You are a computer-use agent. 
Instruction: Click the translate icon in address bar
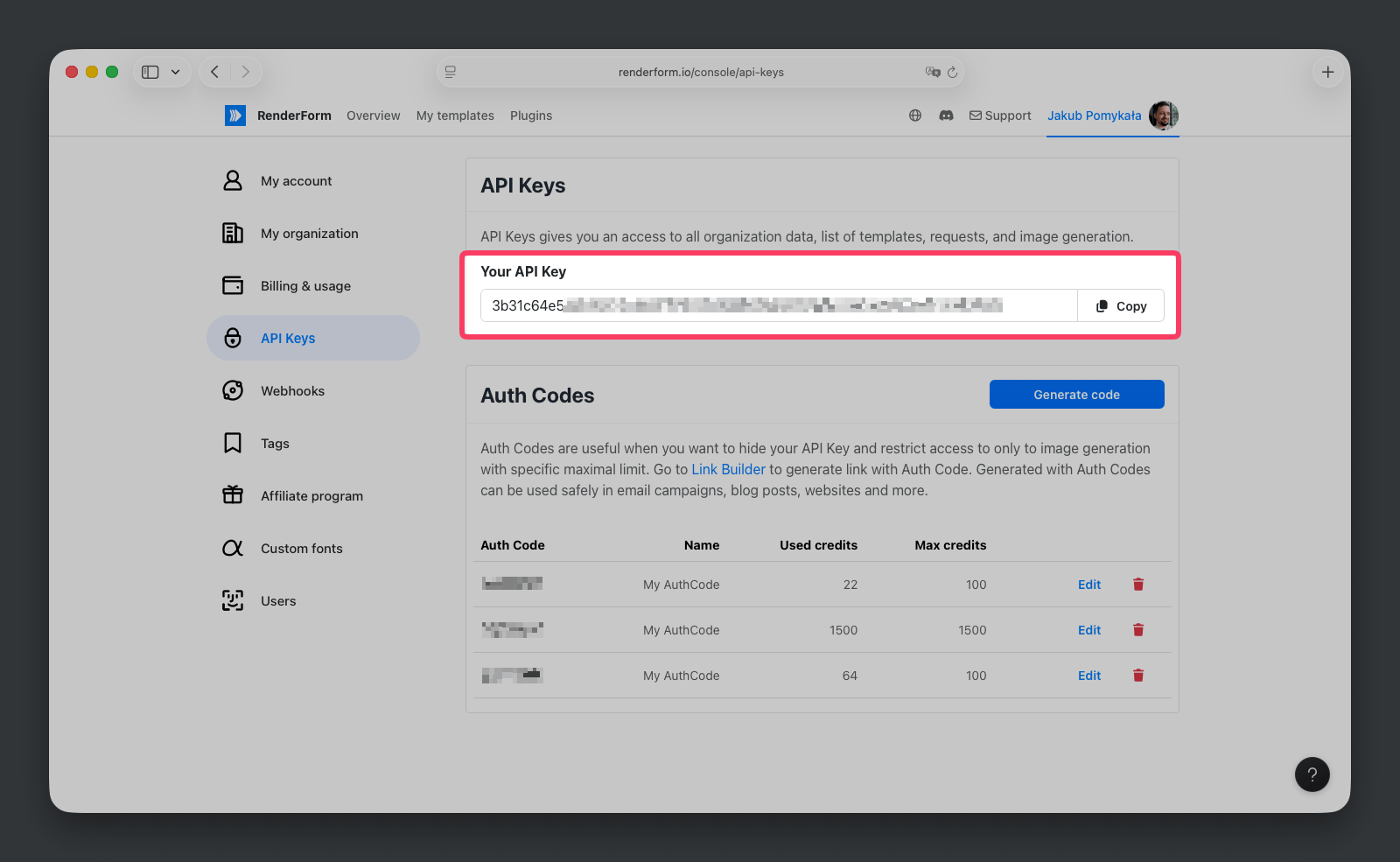933,72
